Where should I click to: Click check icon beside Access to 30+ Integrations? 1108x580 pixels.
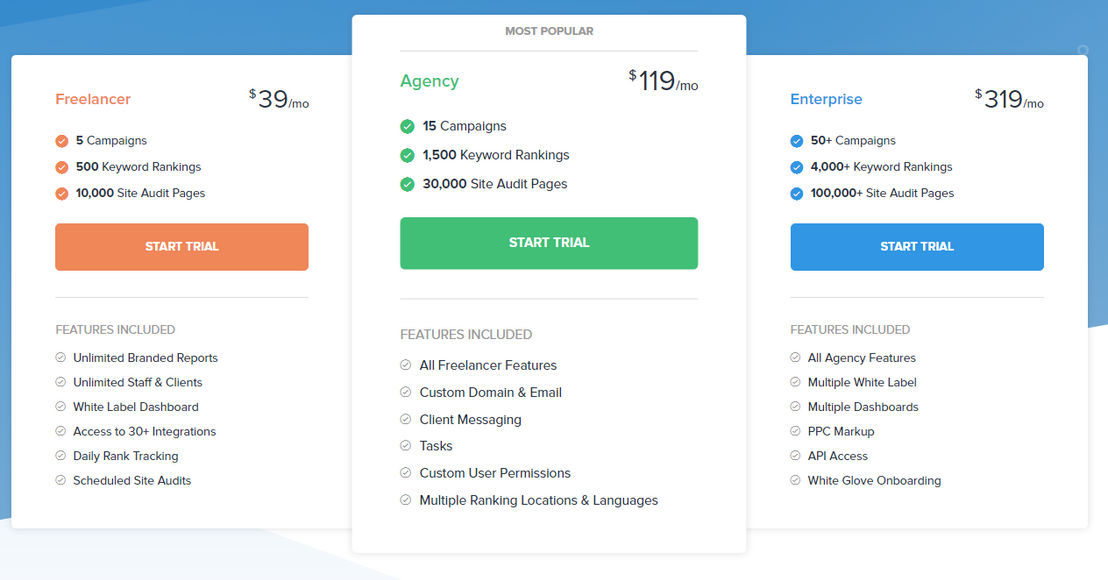[61, 431]
